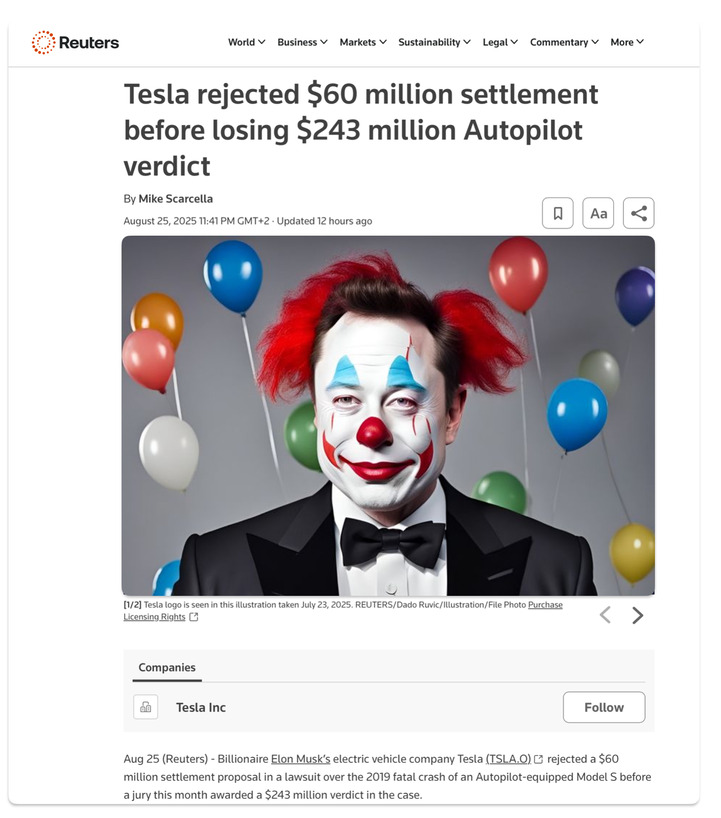Image resolution: width=721 pixels, height=818 pixels.
Task: Open the text size settings via Aa icon
Action: 598,213
